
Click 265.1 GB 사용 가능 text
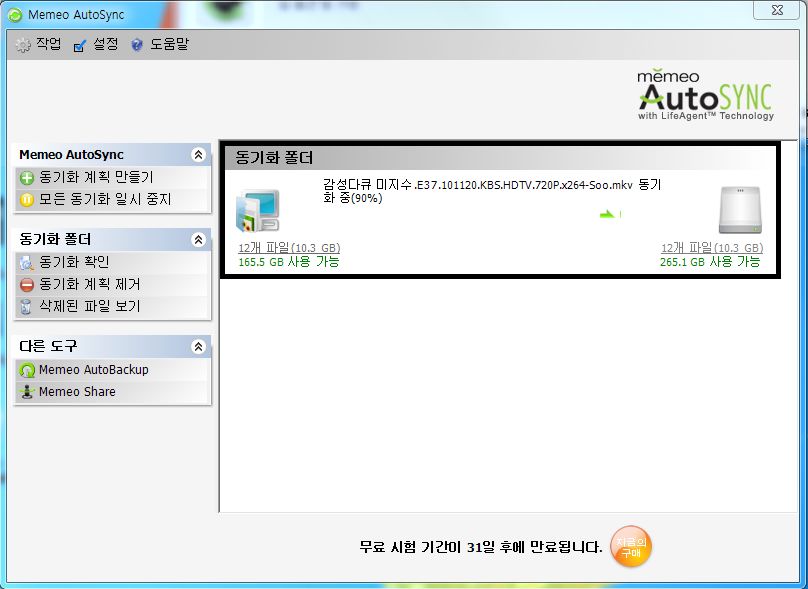click(710, 262)
